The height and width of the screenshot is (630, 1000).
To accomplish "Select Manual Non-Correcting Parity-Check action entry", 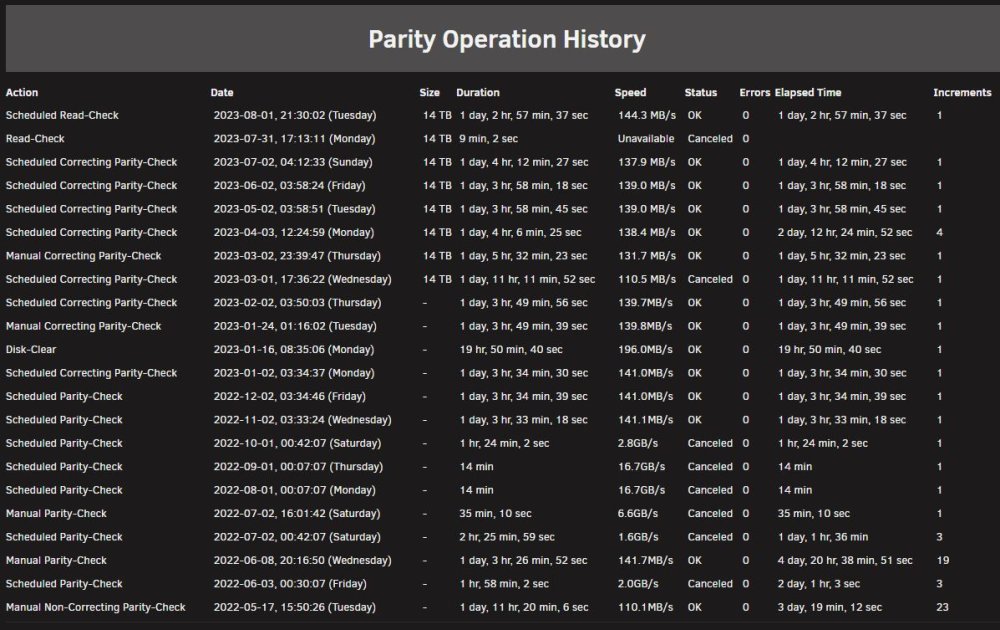I will coord(96,608).
